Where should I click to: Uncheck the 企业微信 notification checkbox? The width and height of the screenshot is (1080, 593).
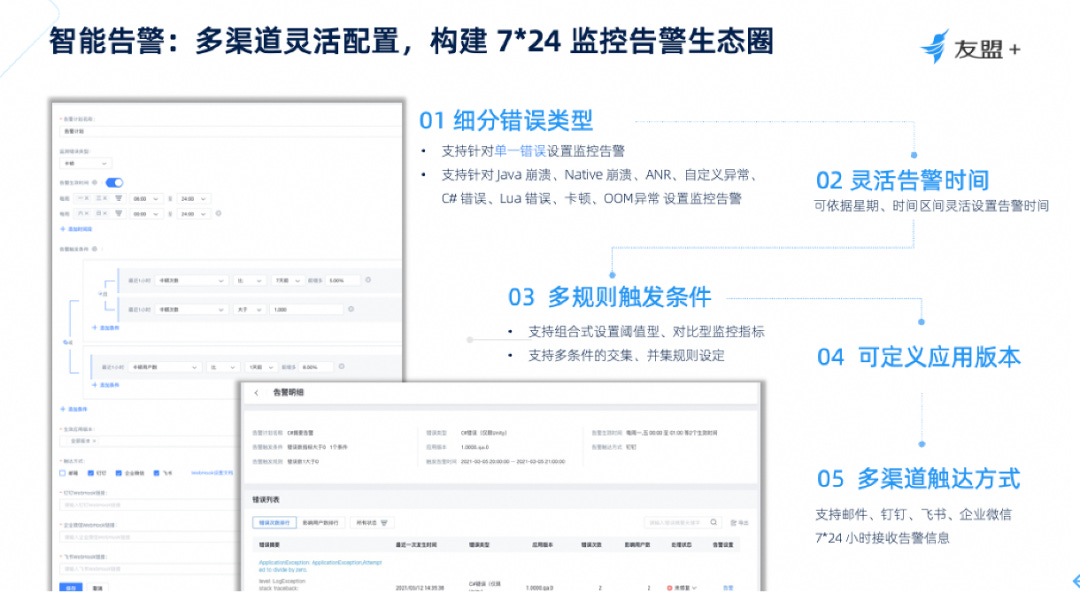click(119, 473)
